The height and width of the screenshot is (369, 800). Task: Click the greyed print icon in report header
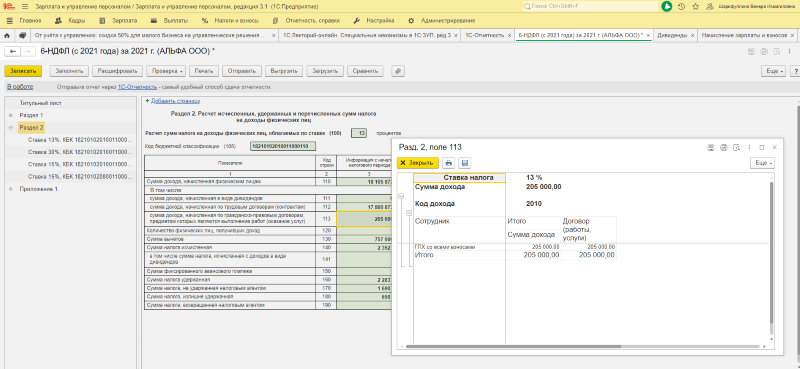pos(764,51)
